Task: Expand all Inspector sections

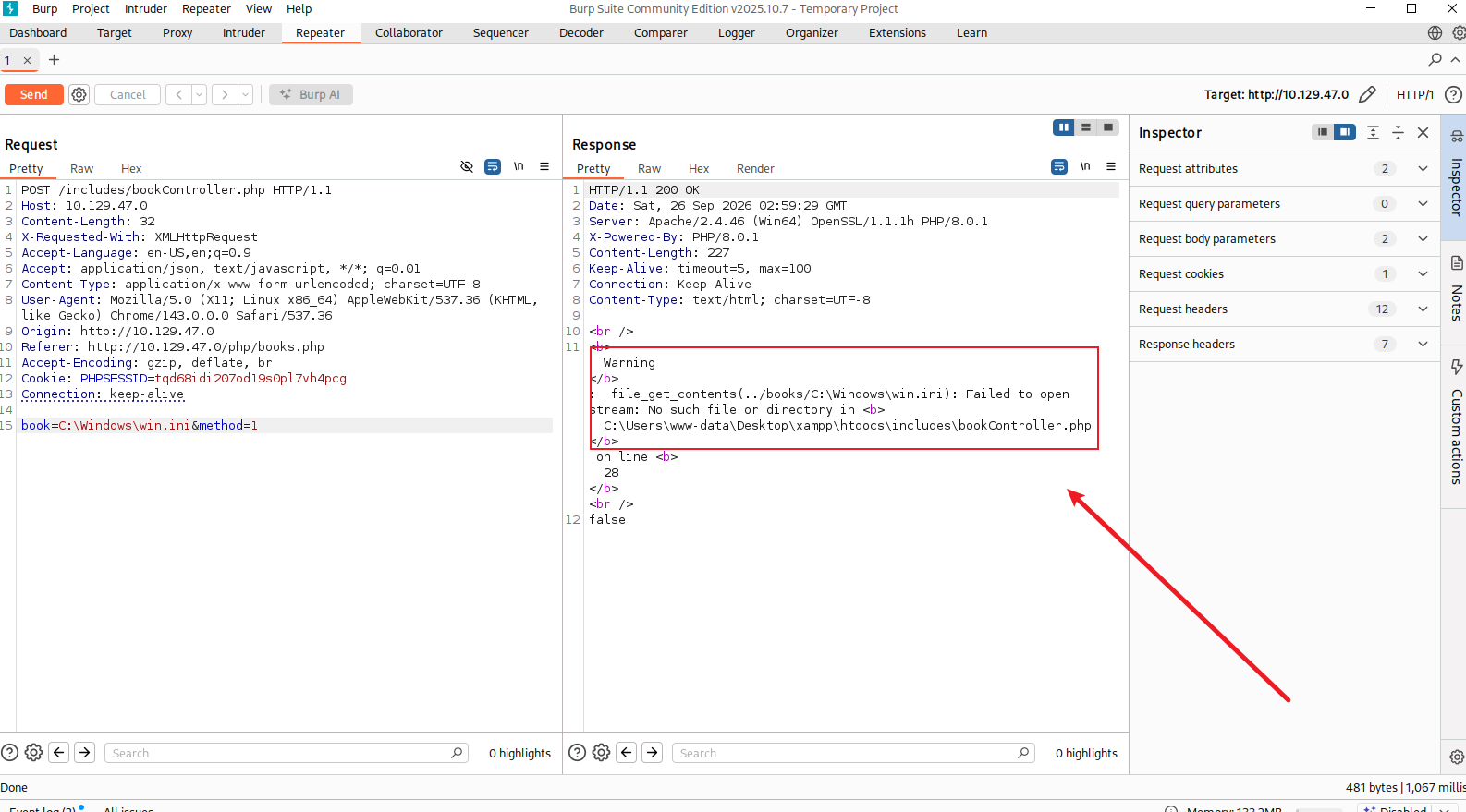Action: (x=1374, y=132)
